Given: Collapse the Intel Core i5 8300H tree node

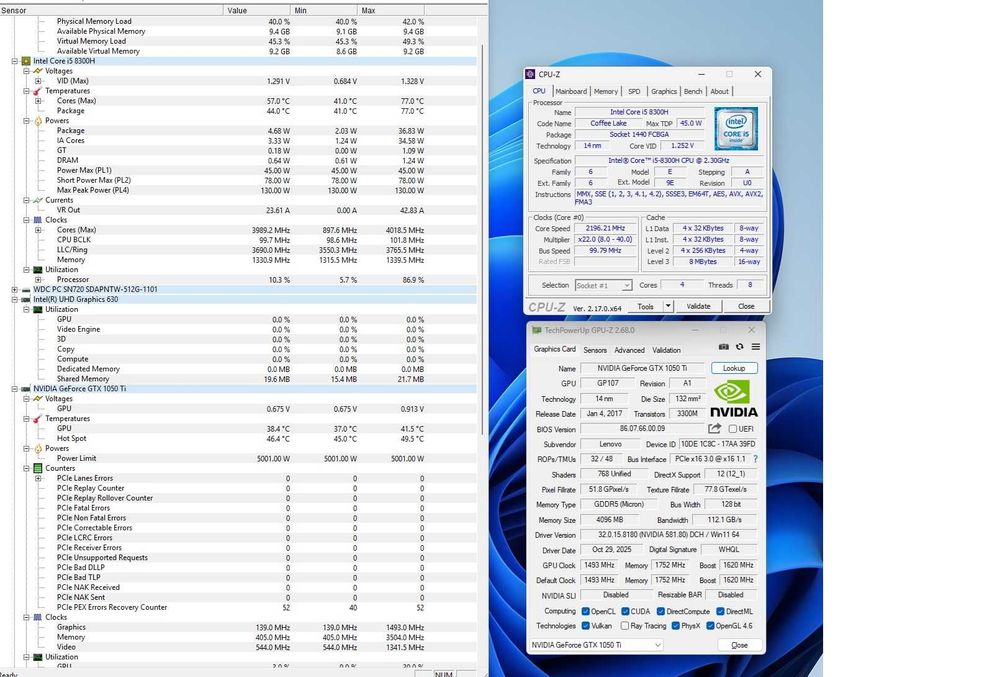Looking at the screenshot, I should 15,61.
